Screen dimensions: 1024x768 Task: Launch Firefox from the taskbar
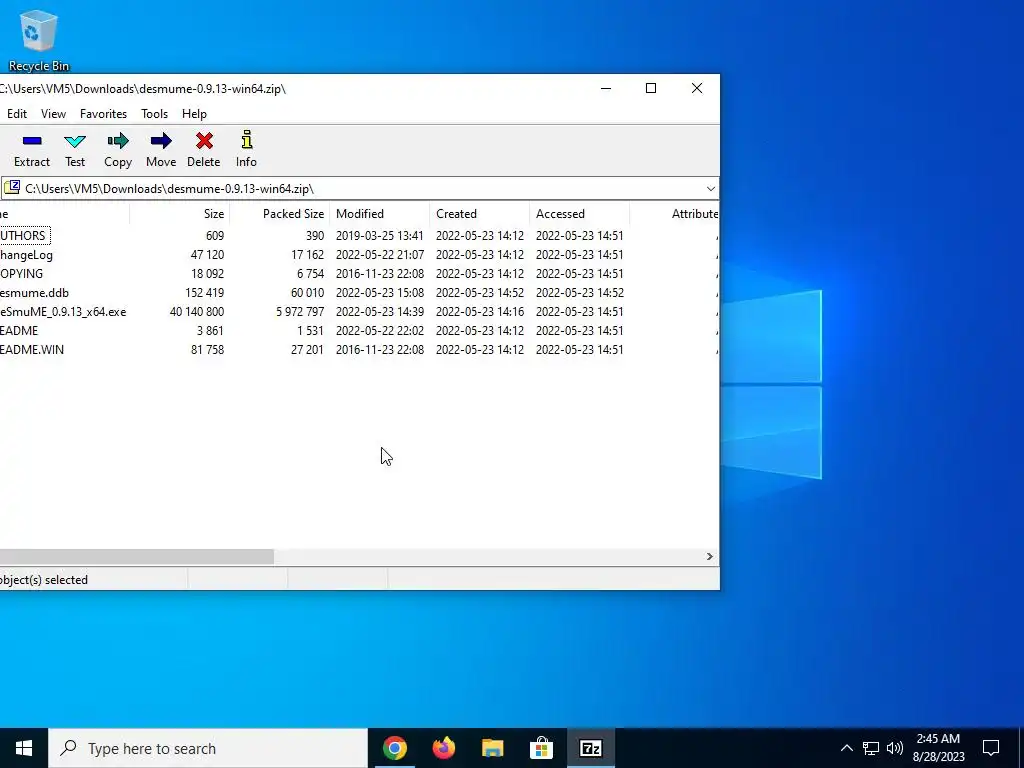pos(443,748)
